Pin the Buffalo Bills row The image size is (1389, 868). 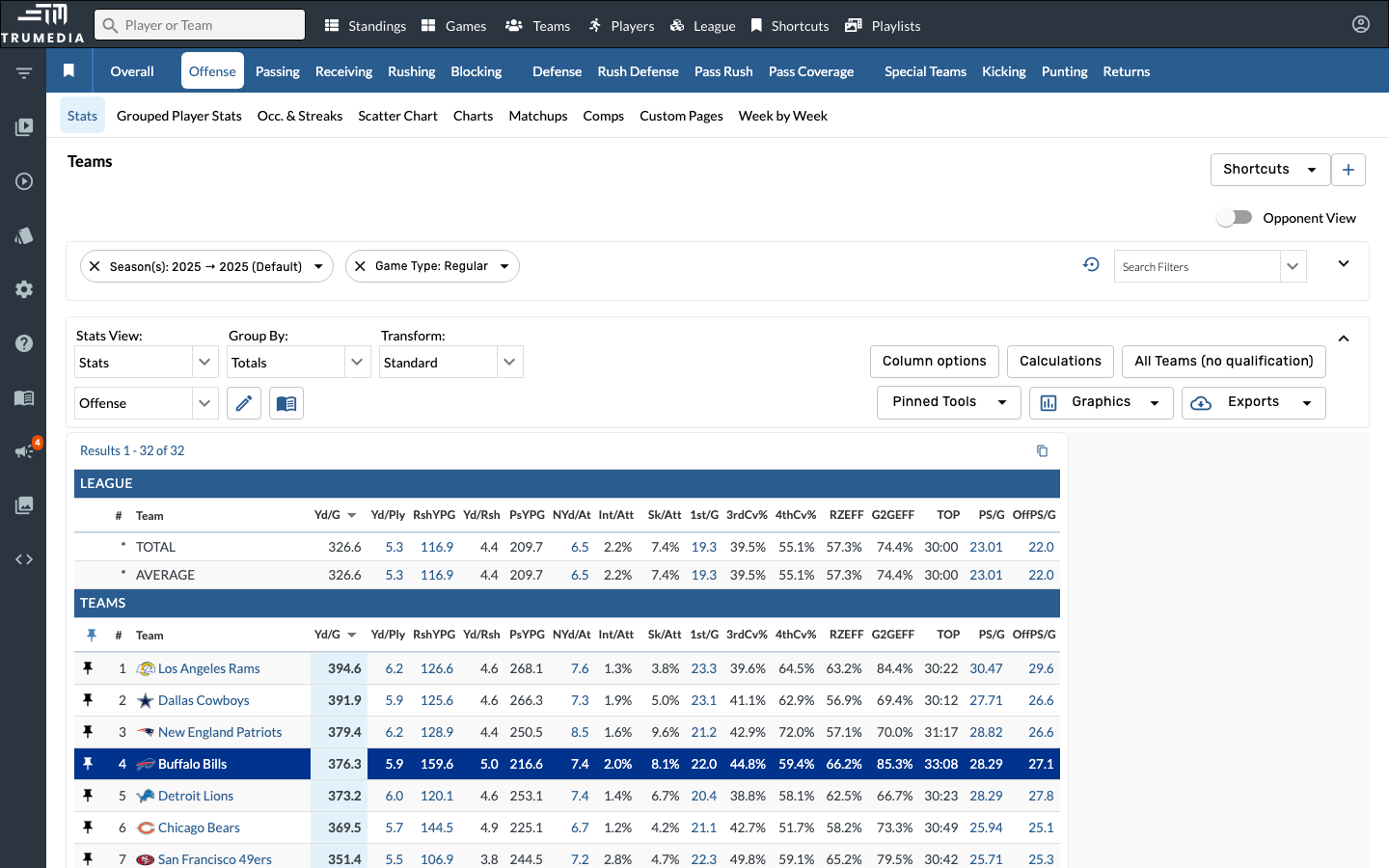[x=88, y=764]
